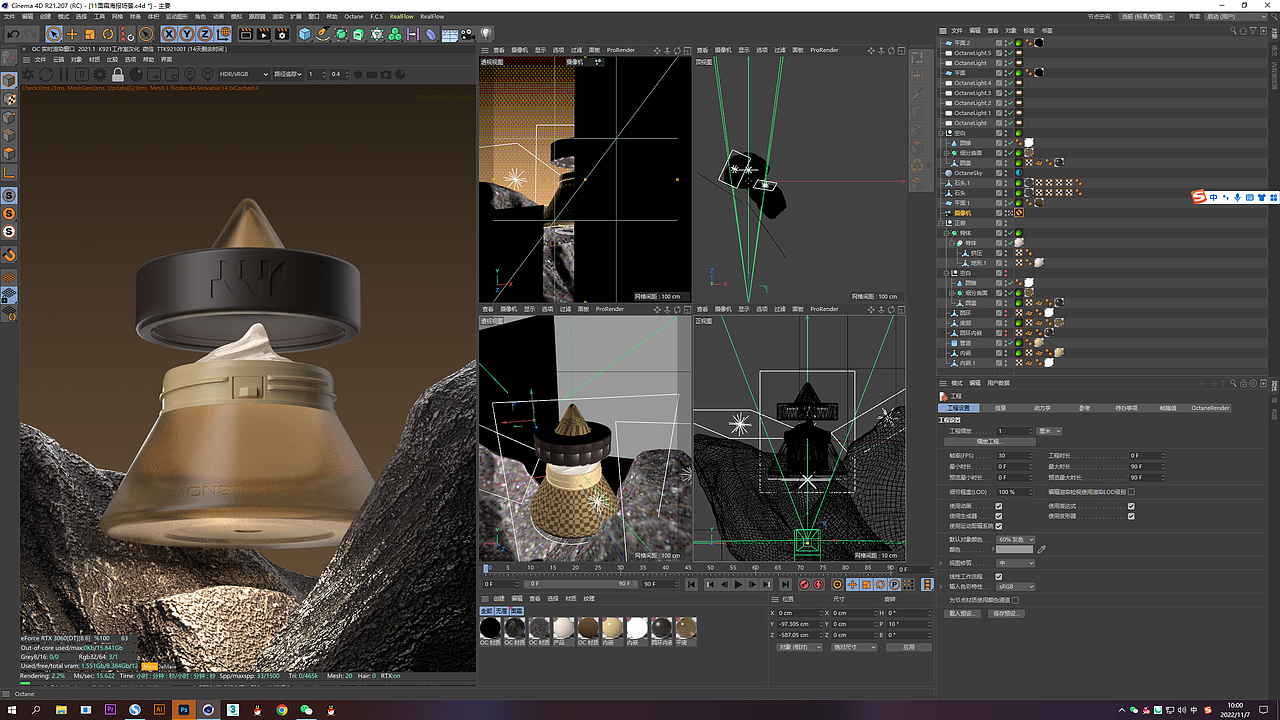This screenshot has width=1280, height=720.
Task: Toggle visibility dot next to 石头.1 object
Action: (1005, 182)
